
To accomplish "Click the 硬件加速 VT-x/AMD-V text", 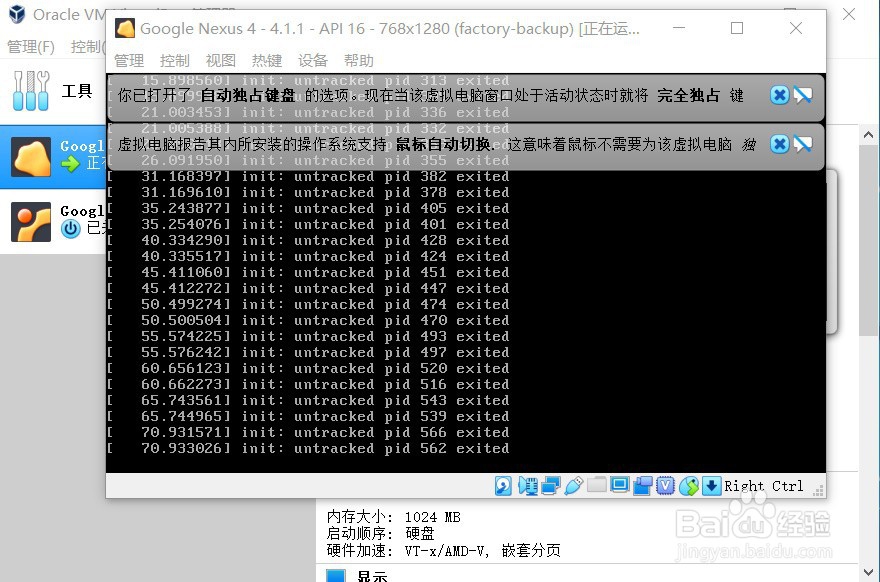I will [443, 551].
